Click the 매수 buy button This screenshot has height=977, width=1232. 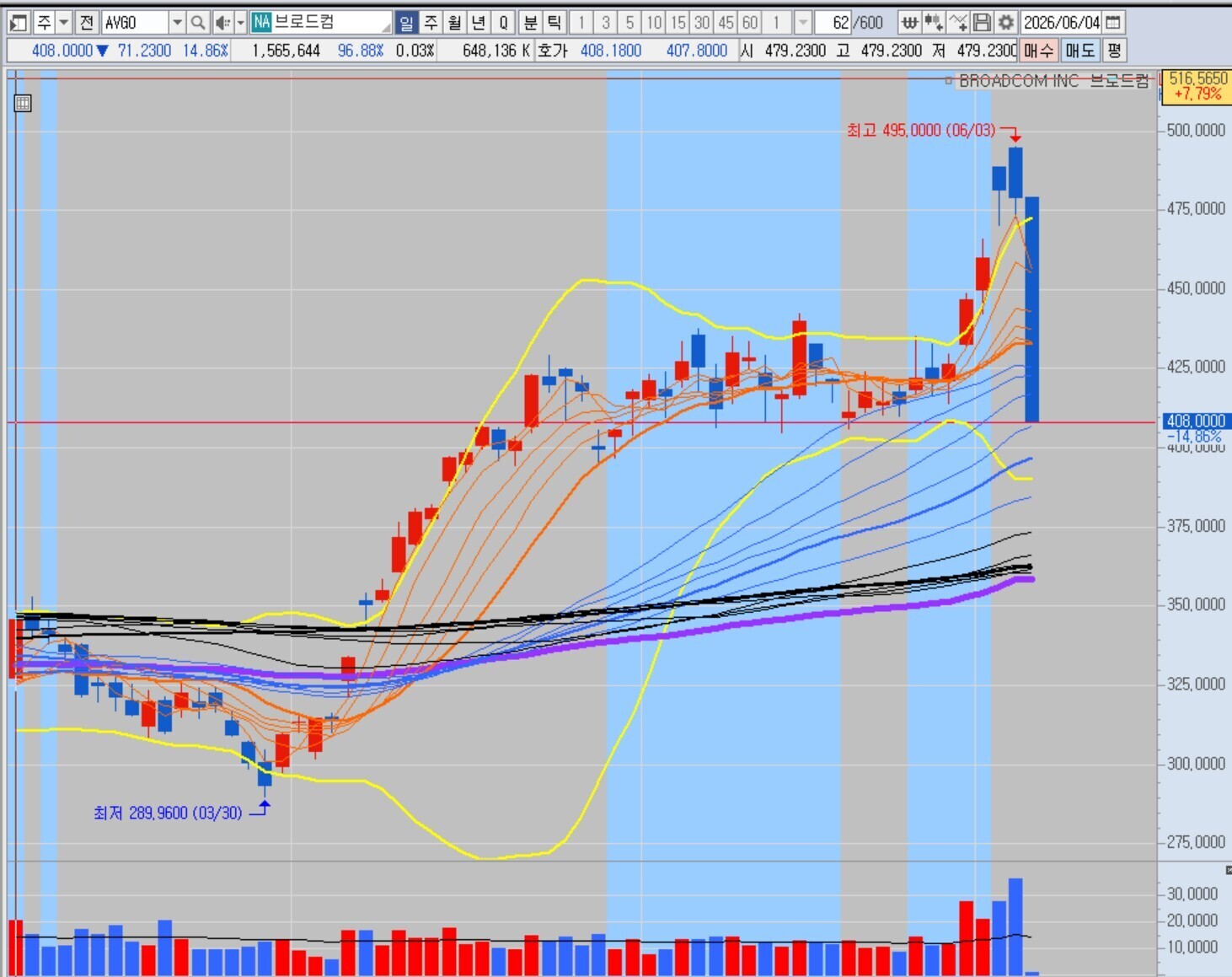tap(1038, 51)
